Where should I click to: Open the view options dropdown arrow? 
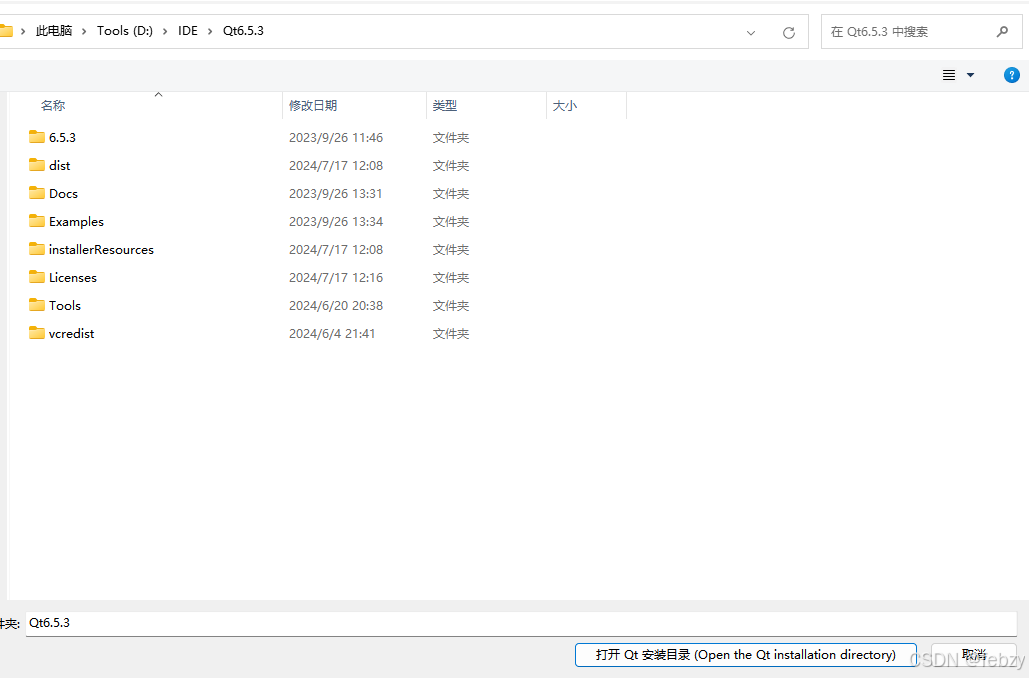click(971, 75)
